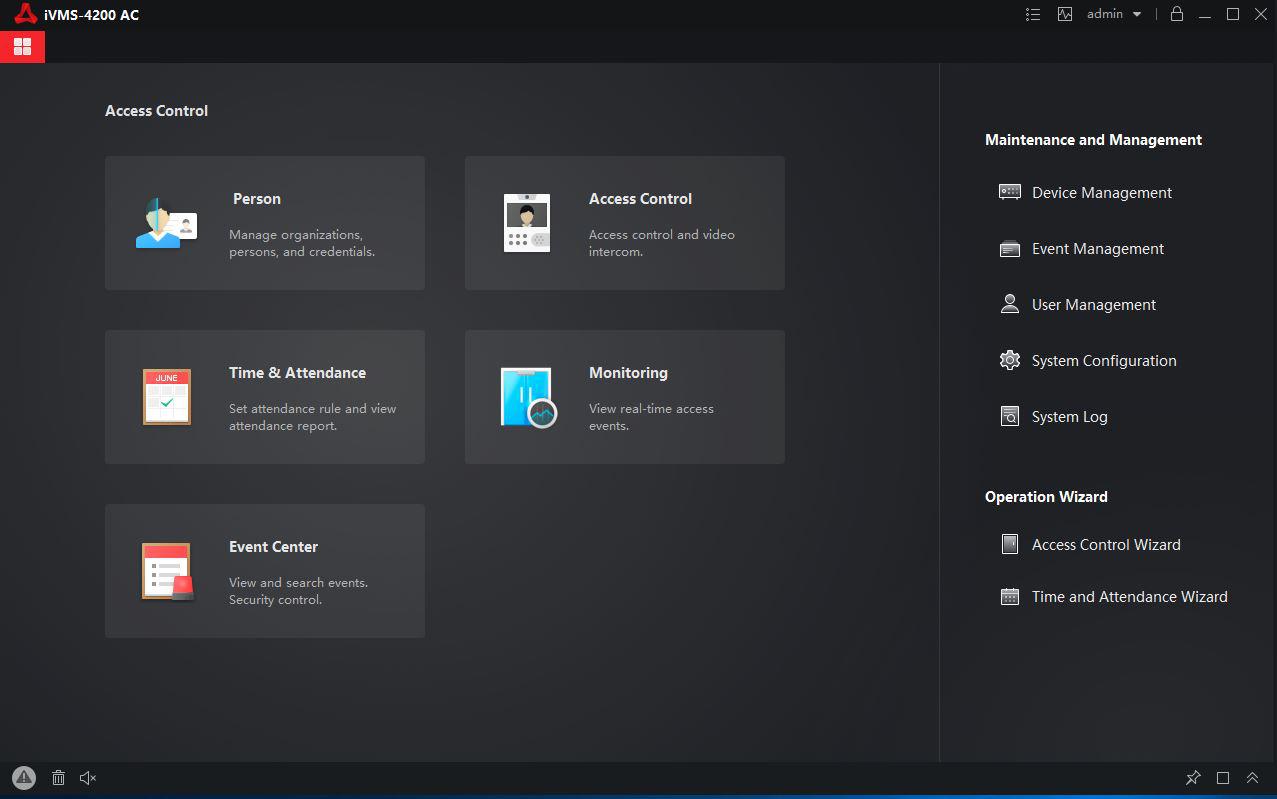Open User Management
The width and height of the screenshot is (1277, 799).
pos(1093,305)
